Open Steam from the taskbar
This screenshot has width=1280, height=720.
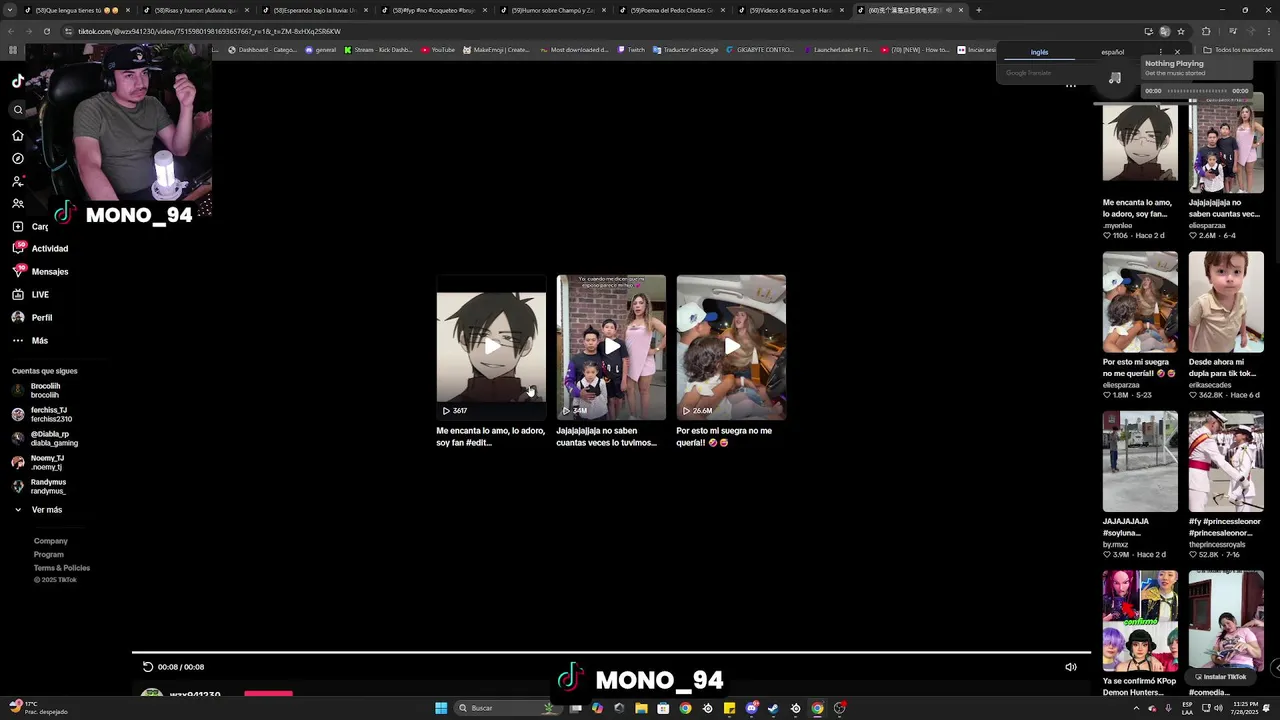coord(773,708)
